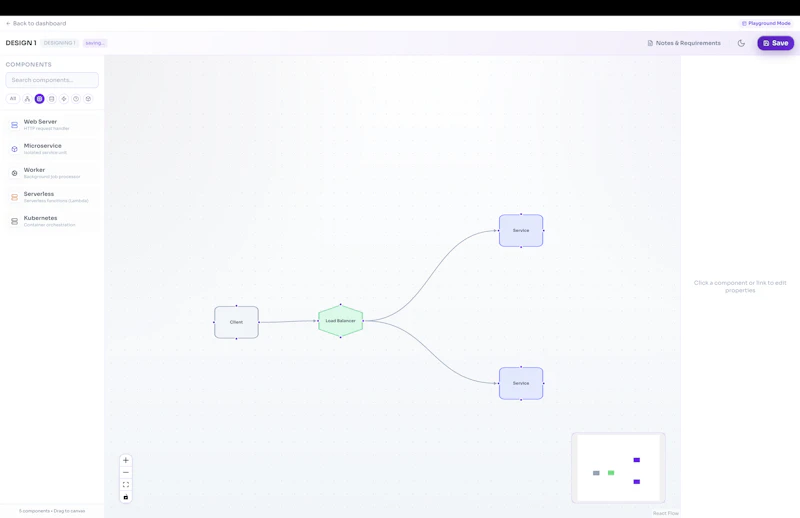Click the Microservice label
The width and height of the screenshot is (800, 518).
42,145
